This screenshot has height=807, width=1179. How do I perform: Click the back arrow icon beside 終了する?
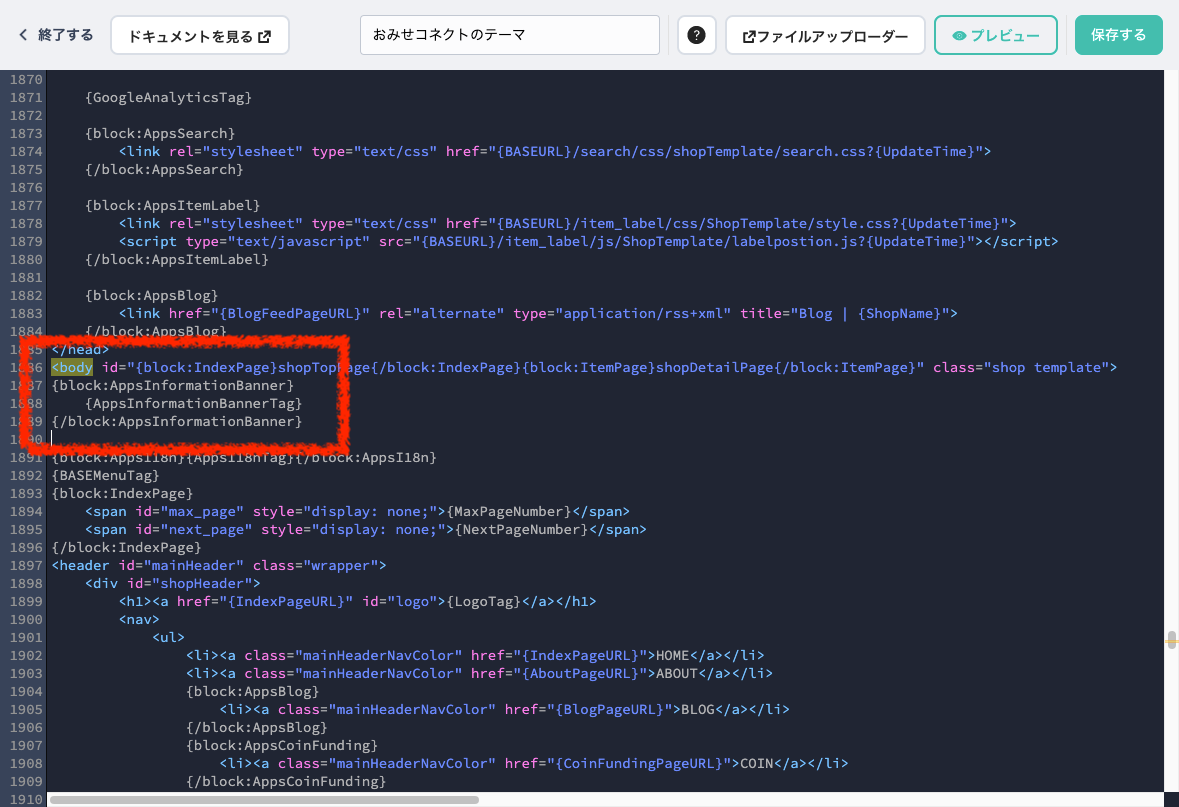23,35
